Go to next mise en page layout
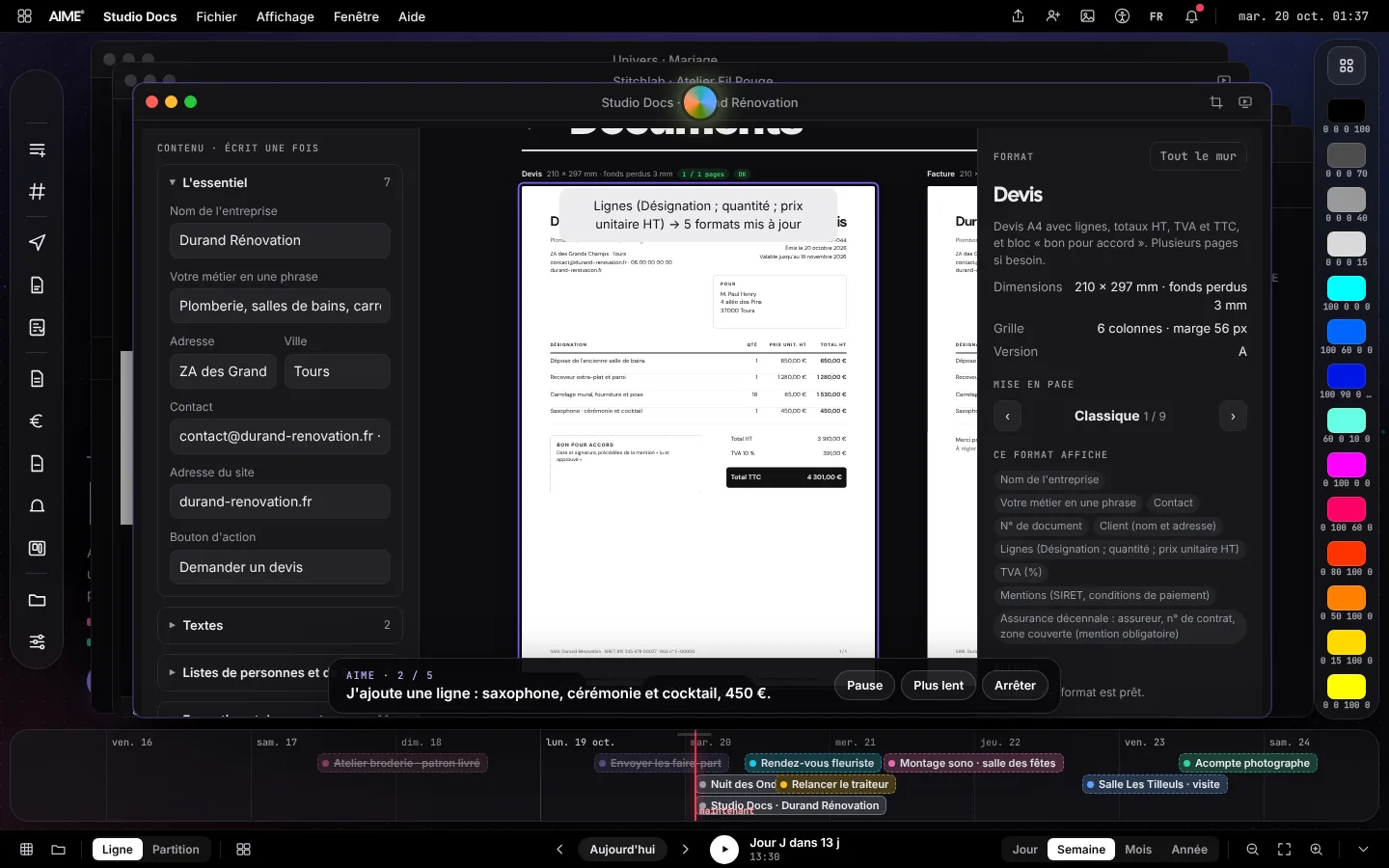The height and width of the screenshot is (868, 1389). (x=1233, y=417)
